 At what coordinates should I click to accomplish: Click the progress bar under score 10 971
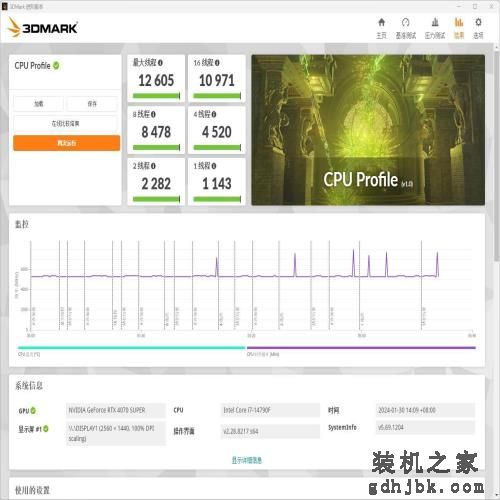tap(217, 96)
